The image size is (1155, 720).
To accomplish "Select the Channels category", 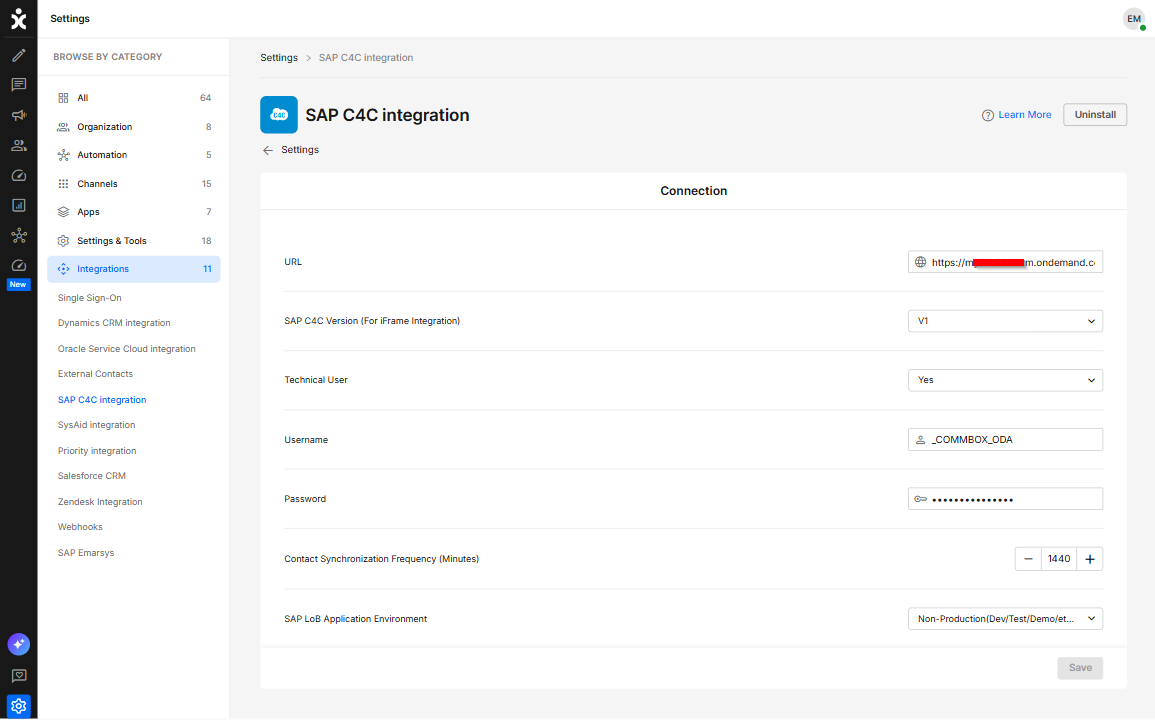I will [133, 184].
